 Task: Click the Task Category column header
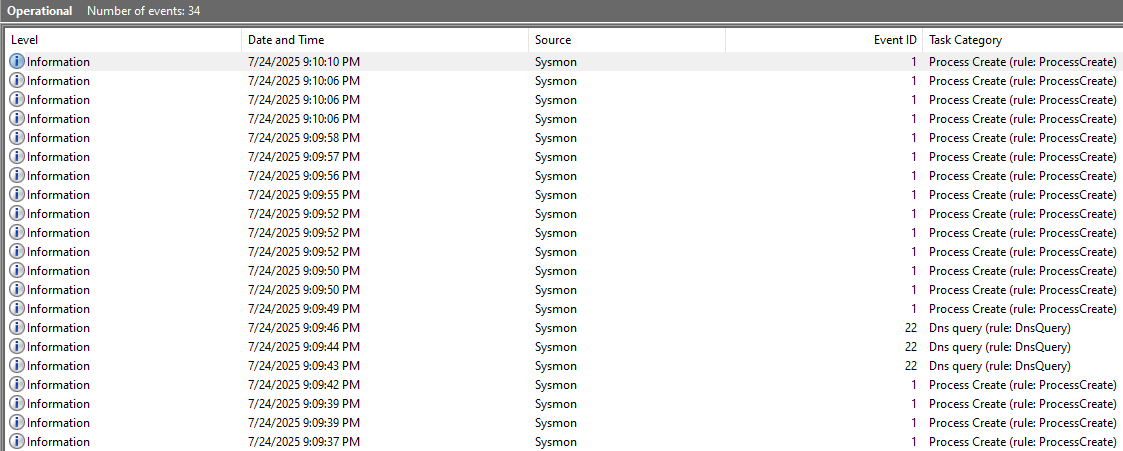point(965,40)
